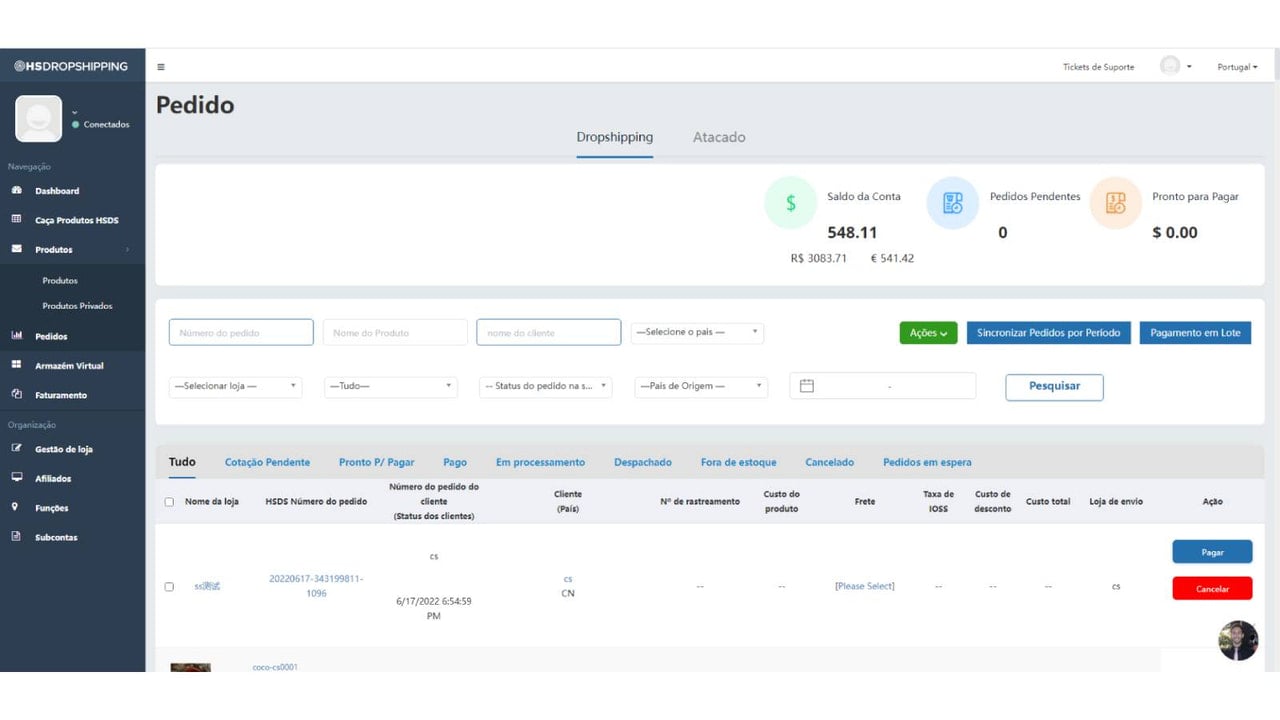The width and height of the screenshot is (1280, 720).
Task: Expand the Selecionar loja dropdown
Action: (235, 386)
